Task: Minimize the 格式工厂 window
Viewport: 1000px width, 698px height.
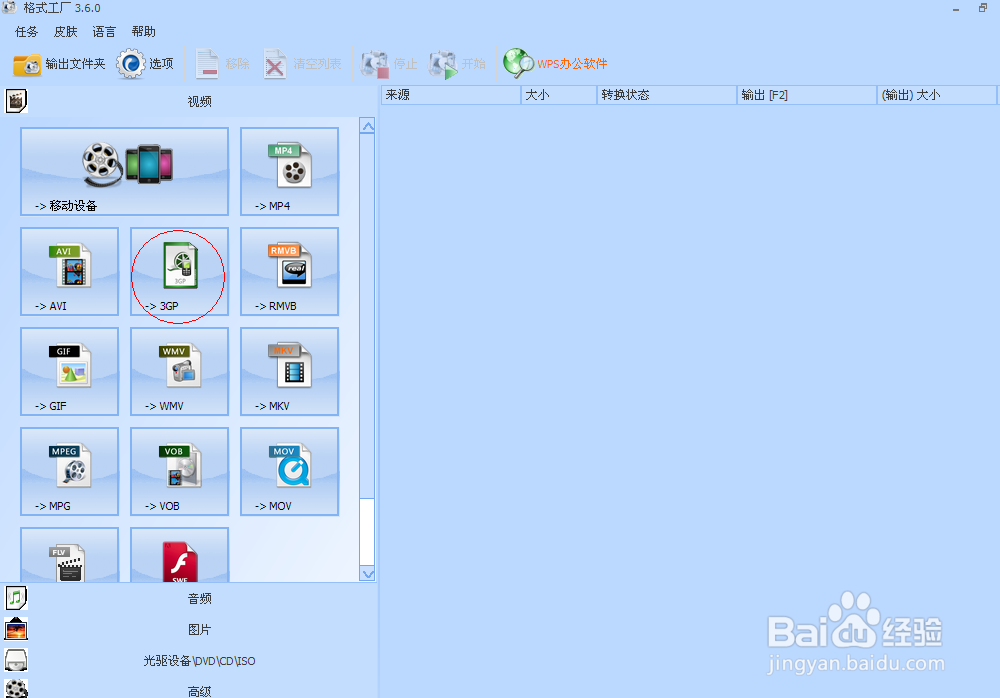Action: [956, 8]
